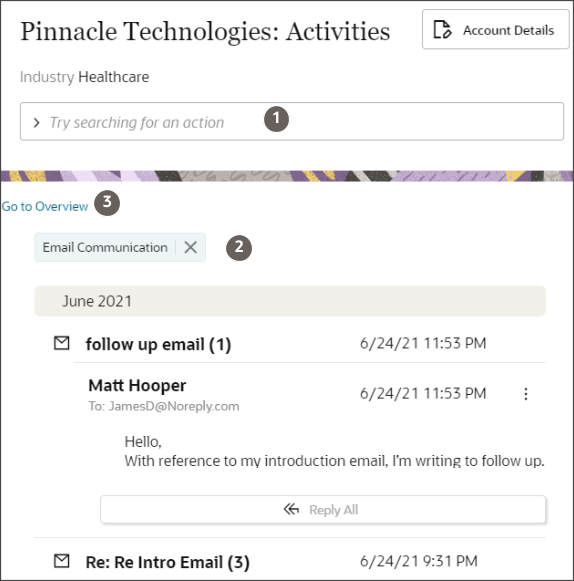Follow the Go to Overview link
Image resolution: width=574 pixels, height=581 pixels.
(x=45, y=206)
